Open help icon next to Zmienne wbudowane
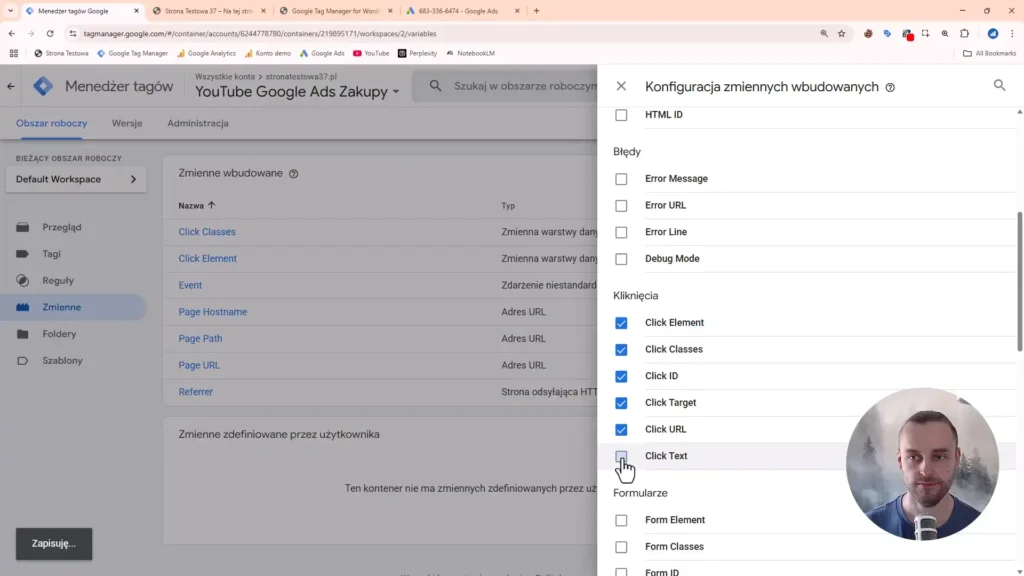Viewport: 1024px width, 576px height. coord(294,174)
